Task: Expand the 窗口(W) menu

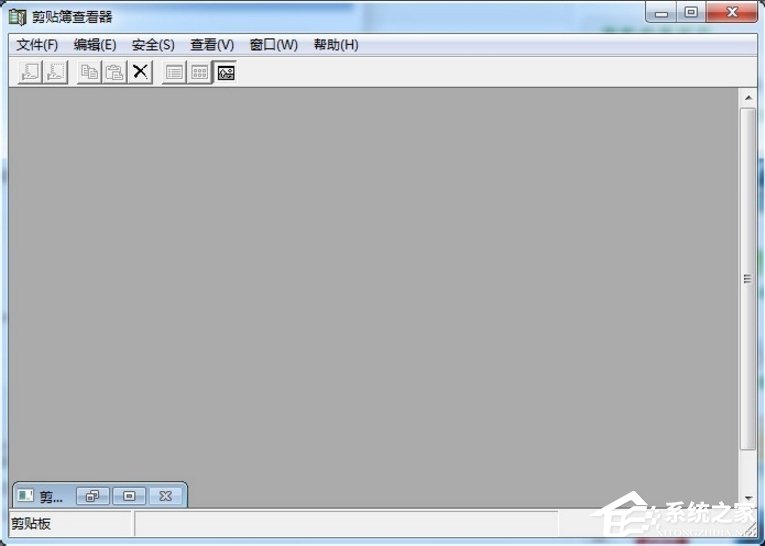Action: (x=273, y=45)
